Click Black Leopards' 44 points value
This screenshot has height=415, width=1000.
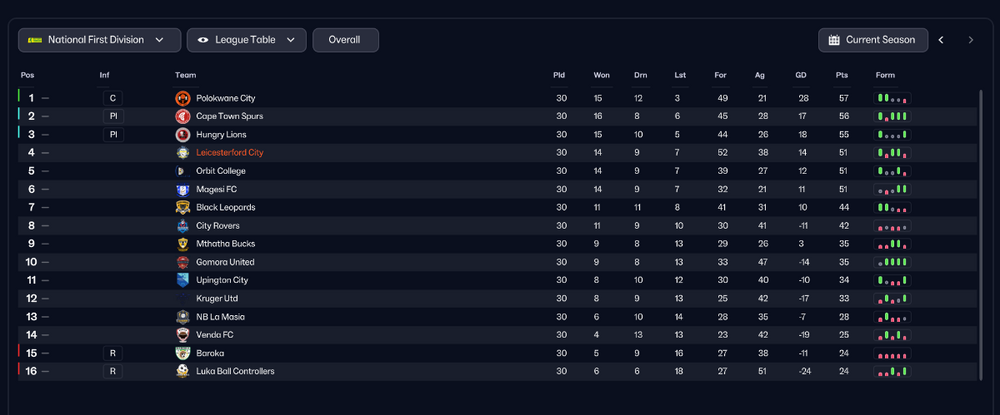[844, 207]
